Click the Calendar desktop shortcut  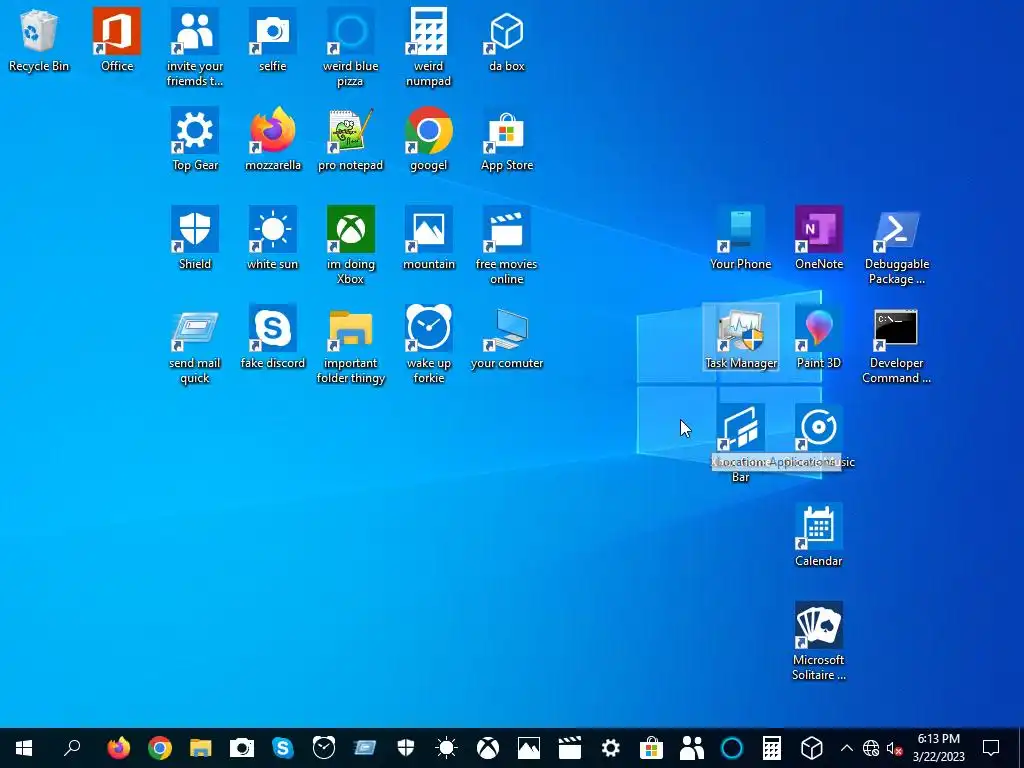819,536
